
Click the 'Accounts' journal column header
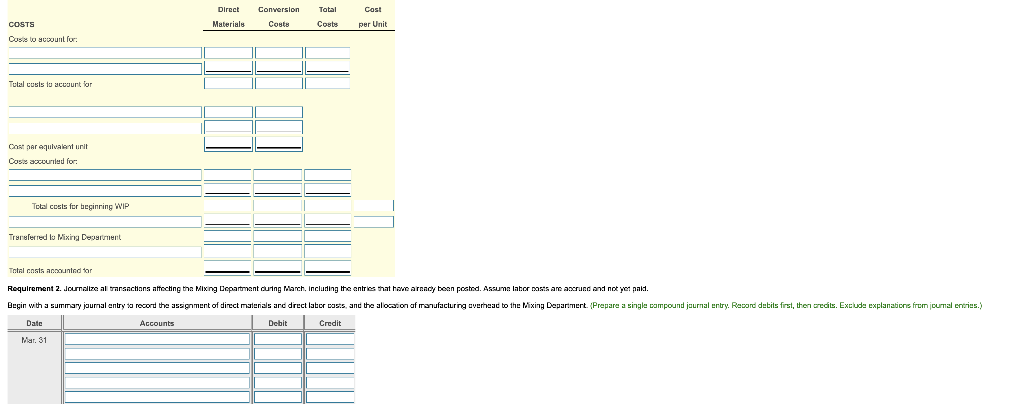(157, 323)
